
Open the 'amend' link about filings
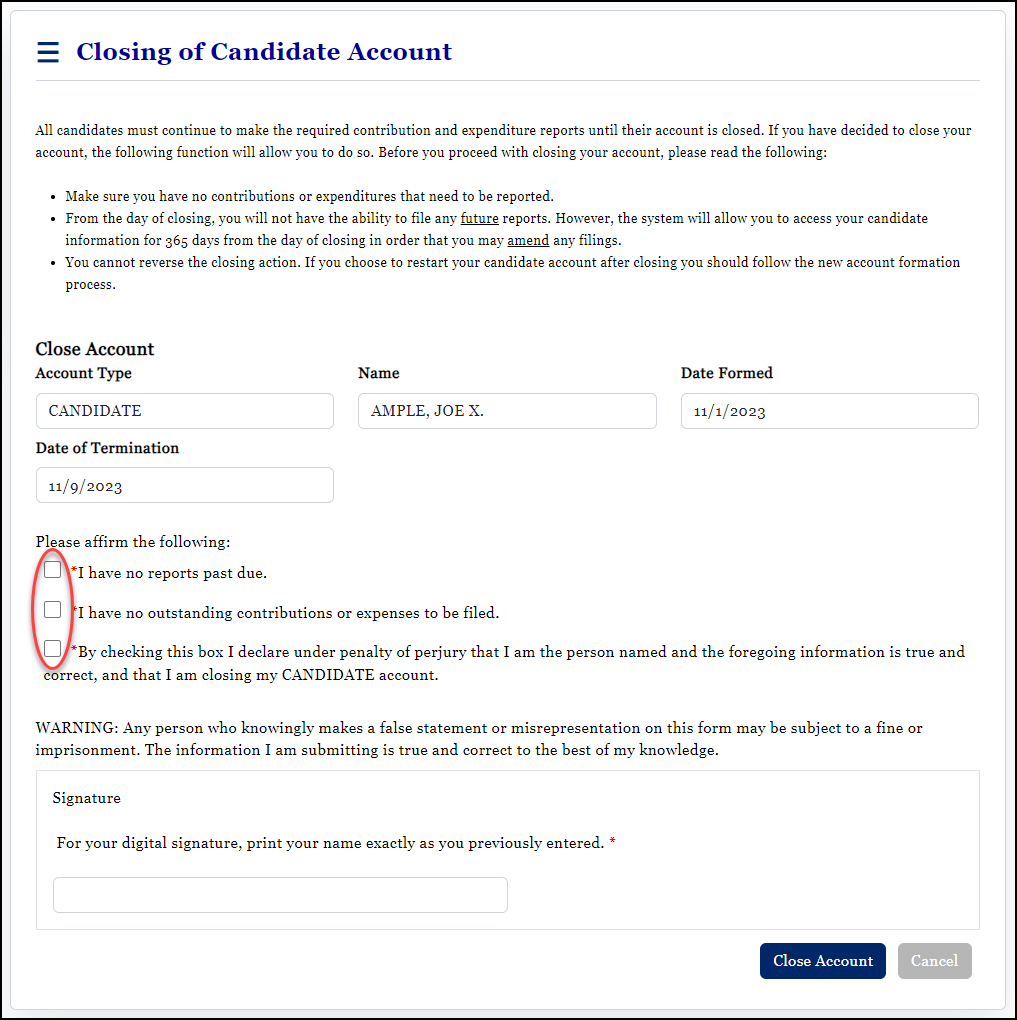[527, 240]
